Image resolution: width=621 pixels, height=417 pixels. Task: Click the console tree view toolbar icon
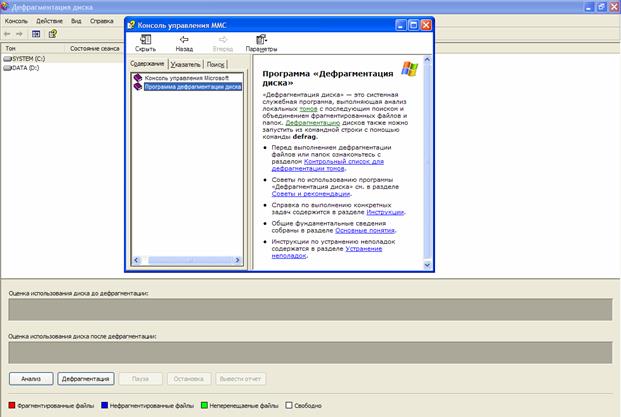pyautogui.click(x=36, y=33)
